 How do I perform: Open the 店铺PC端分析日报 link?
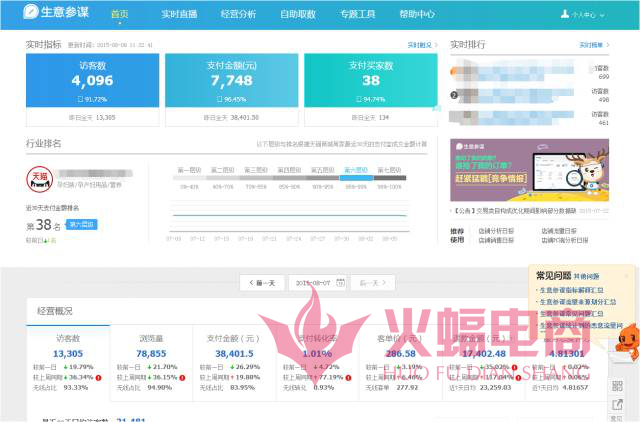[x=565, y=240]
